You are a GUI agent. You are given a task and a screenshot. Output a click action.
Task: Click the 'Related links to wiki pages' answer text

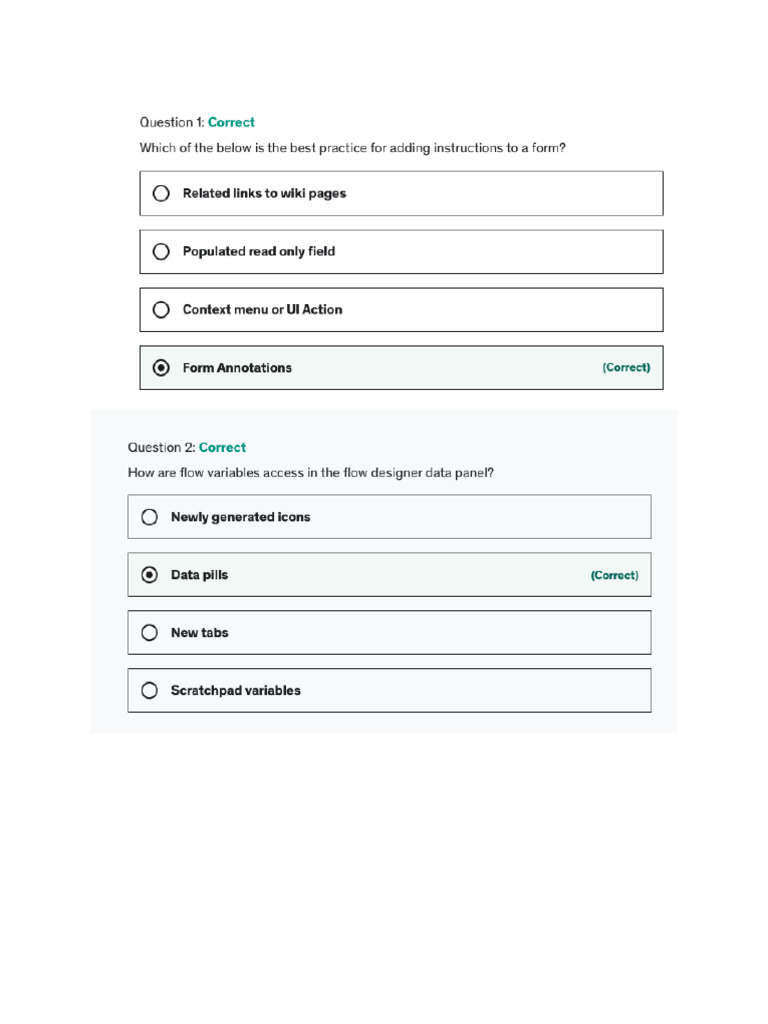pos(264,193)
